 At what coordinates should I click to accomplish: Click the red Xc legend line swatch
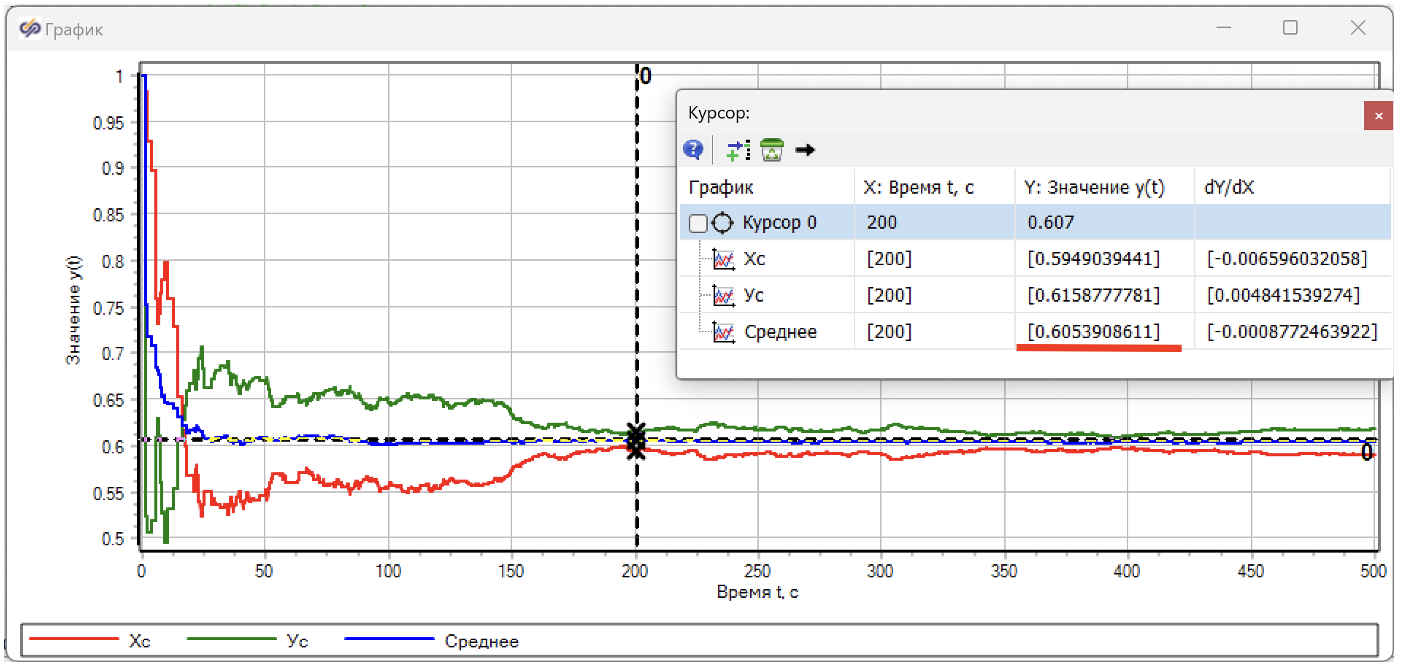[x=73, y=640]
